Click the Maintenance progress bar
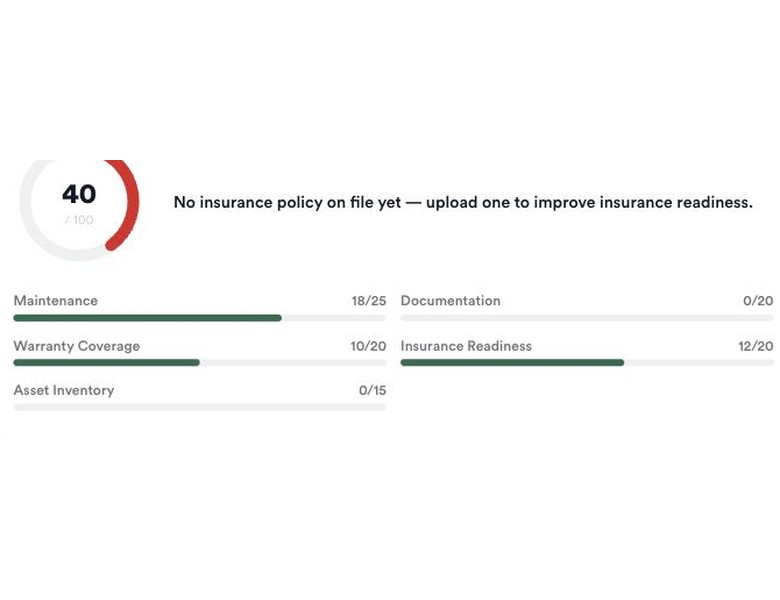This screenshot has height=600, width=780. click(x=200, y=318)
